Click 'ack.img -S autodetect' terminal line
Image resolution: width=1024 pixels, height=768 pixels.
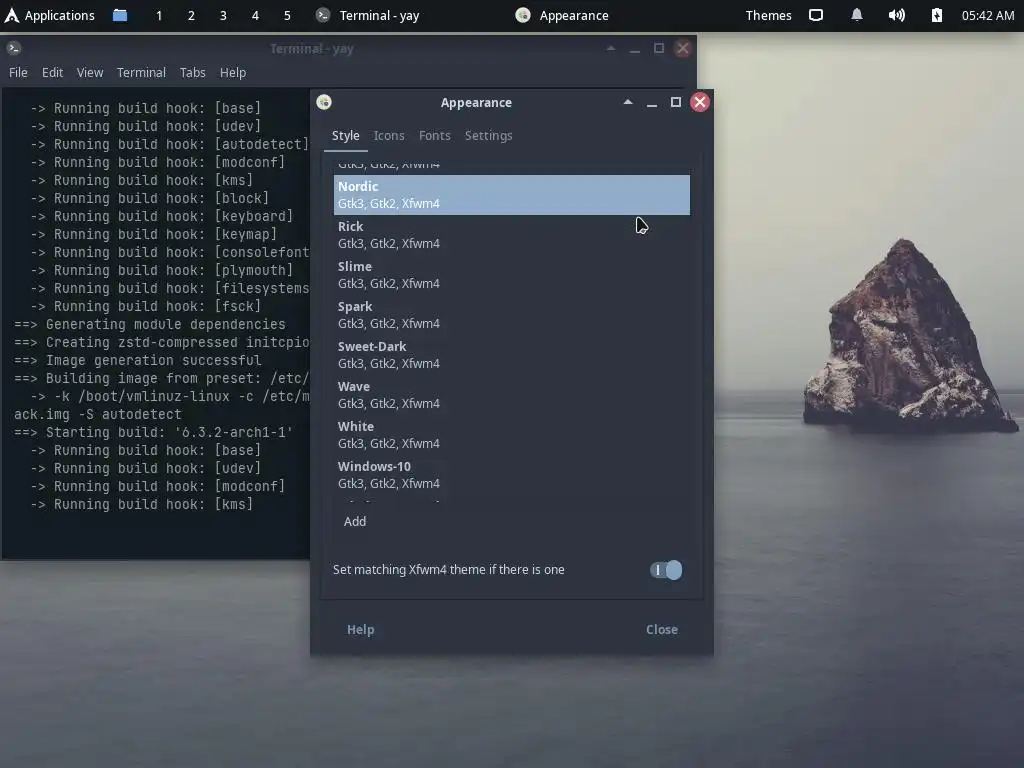click(x=98, y=415)
